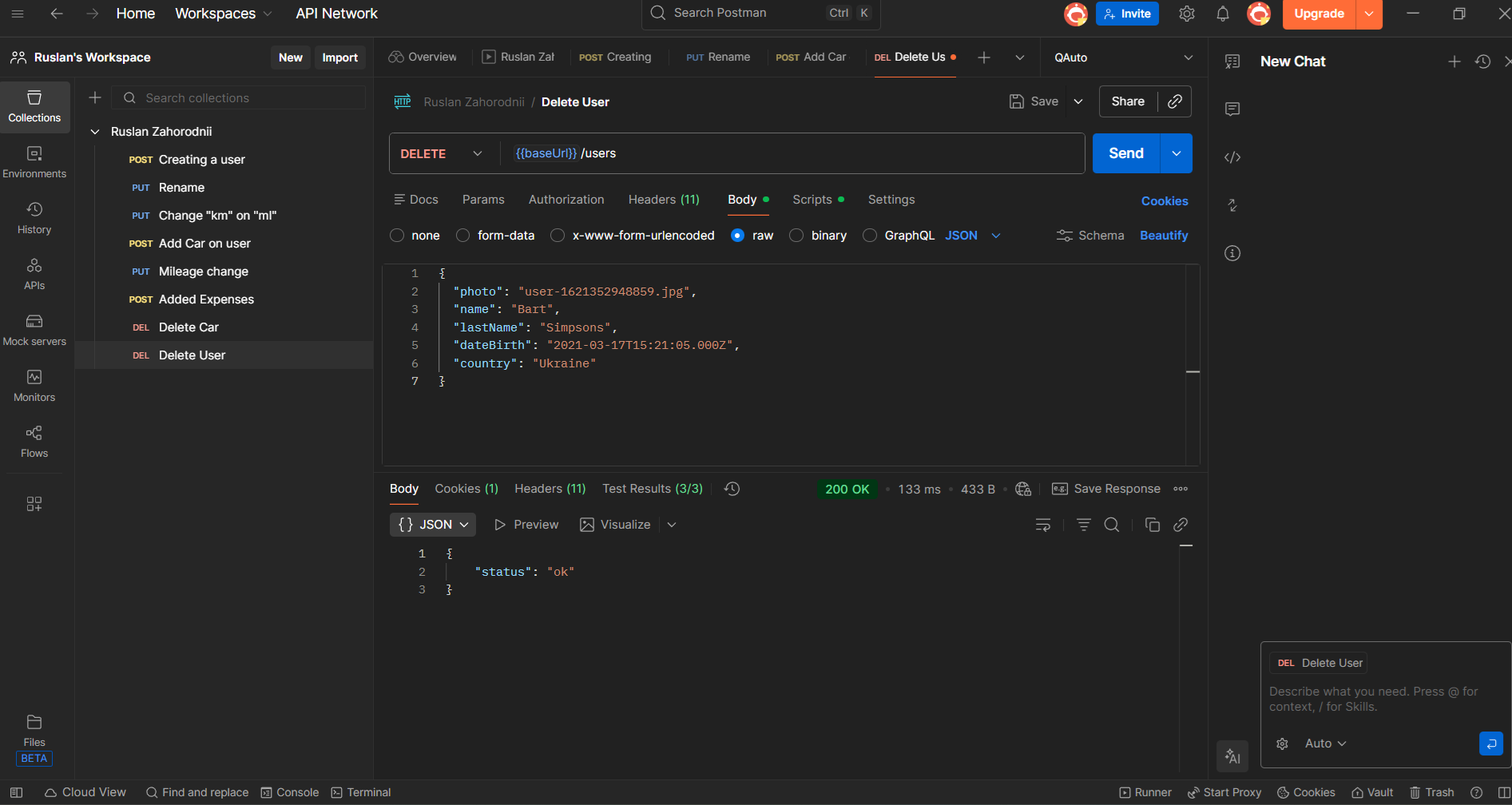
Task: Search within the response body
Action: tap(1111, 525)
